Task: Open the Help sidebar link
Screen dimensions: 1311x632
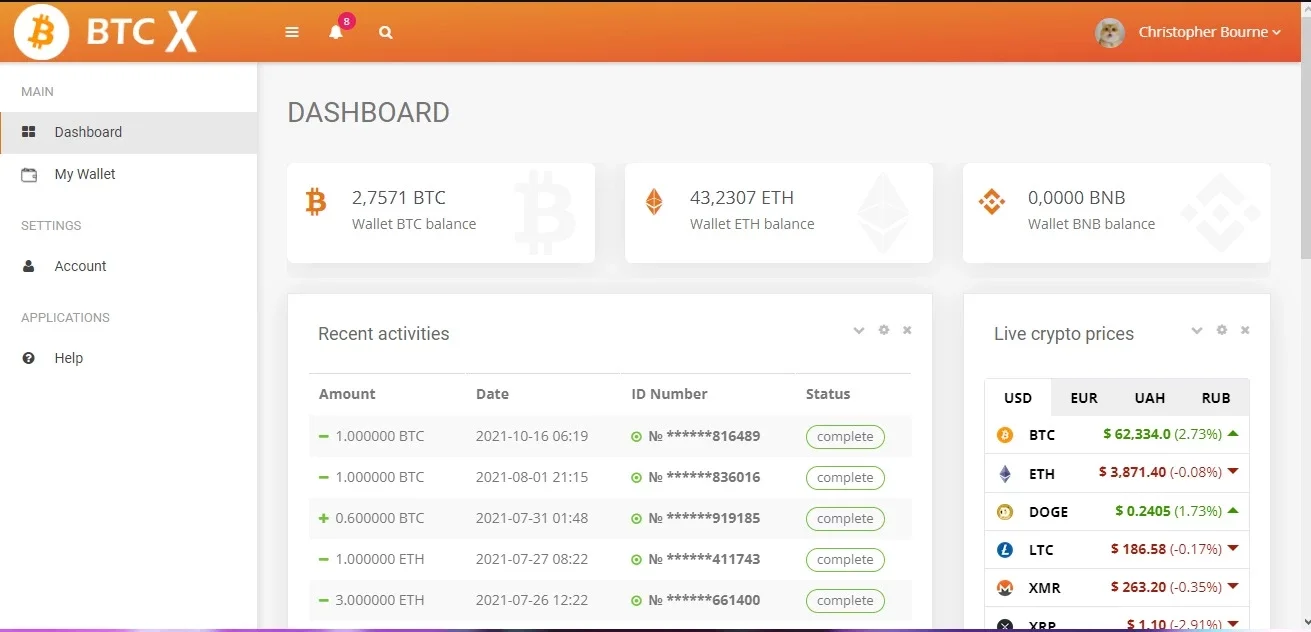Action: tap(128, 358)
